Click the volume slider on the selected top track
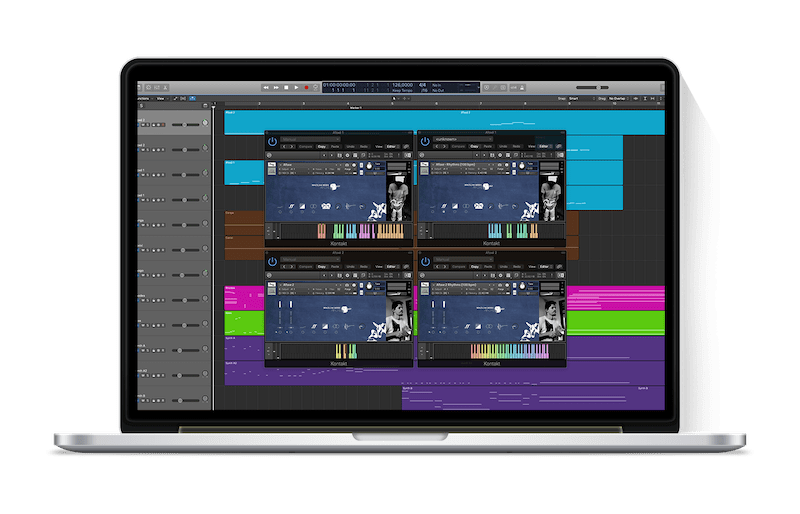Viewport: 800px width, 514px height. click(x=185, y=125)
